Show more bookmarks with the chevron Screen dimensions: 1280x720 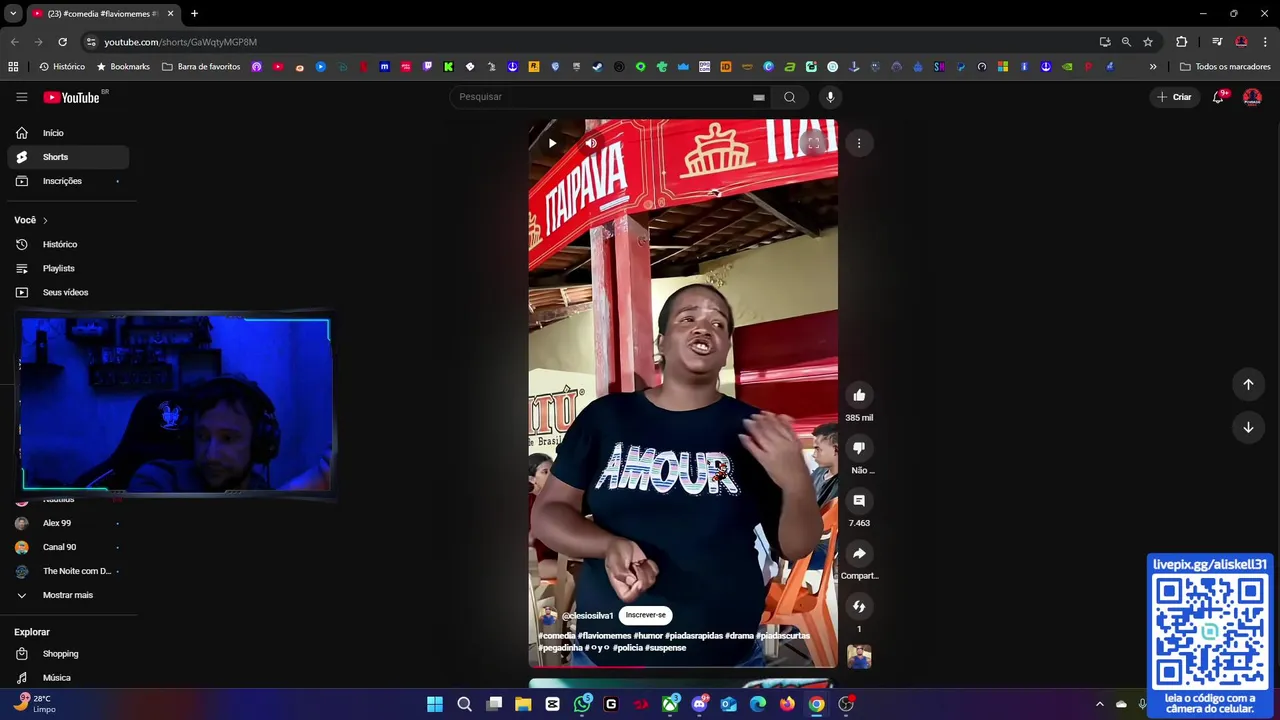tap(1153, 67)
